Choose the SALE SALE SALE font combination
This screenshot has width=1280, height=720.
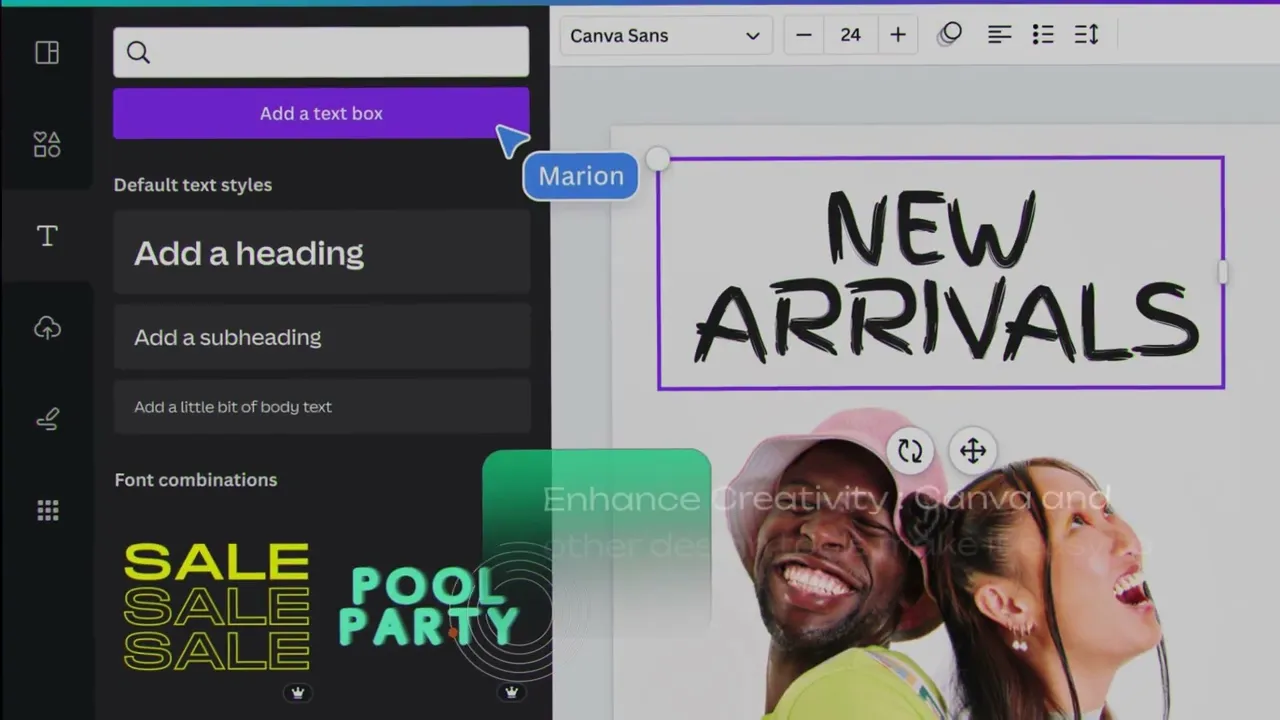(x=216, y=606)
